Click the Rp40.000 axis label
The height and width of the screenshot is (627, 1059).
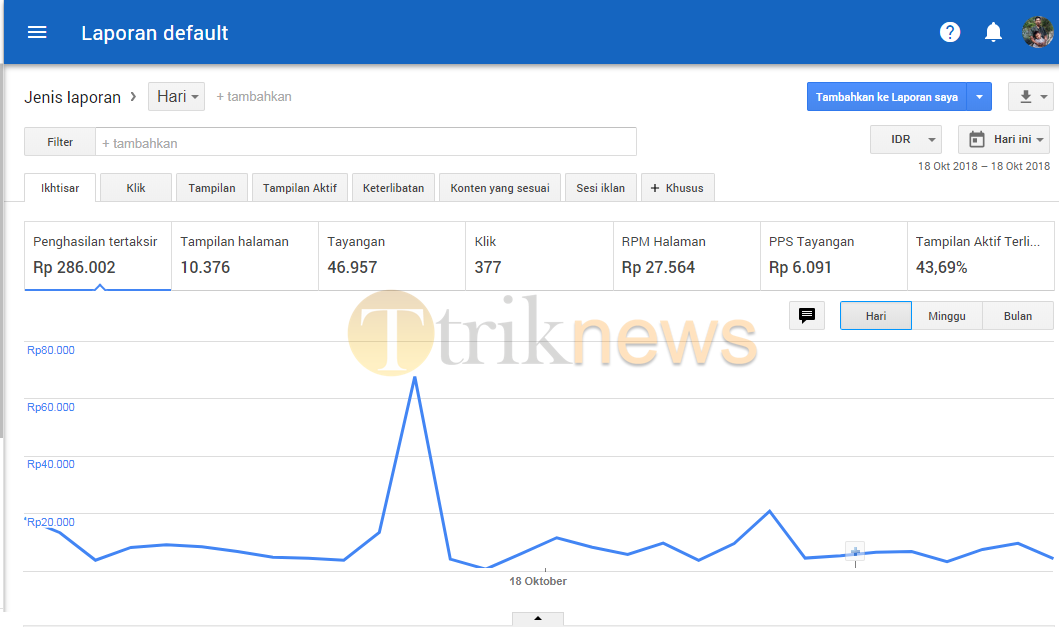tap(51, 464)
